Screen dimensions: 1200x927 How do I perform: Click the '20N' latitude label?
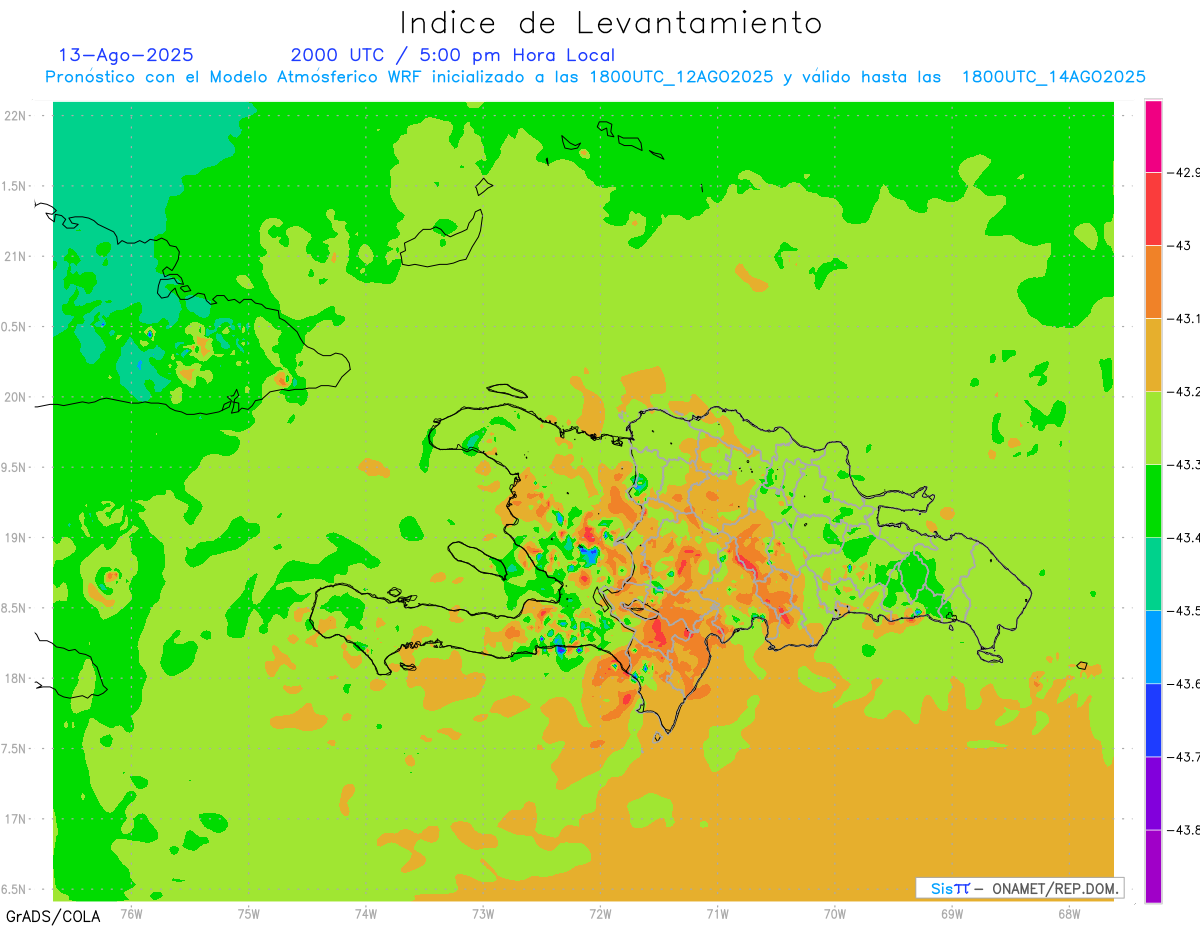16,397
